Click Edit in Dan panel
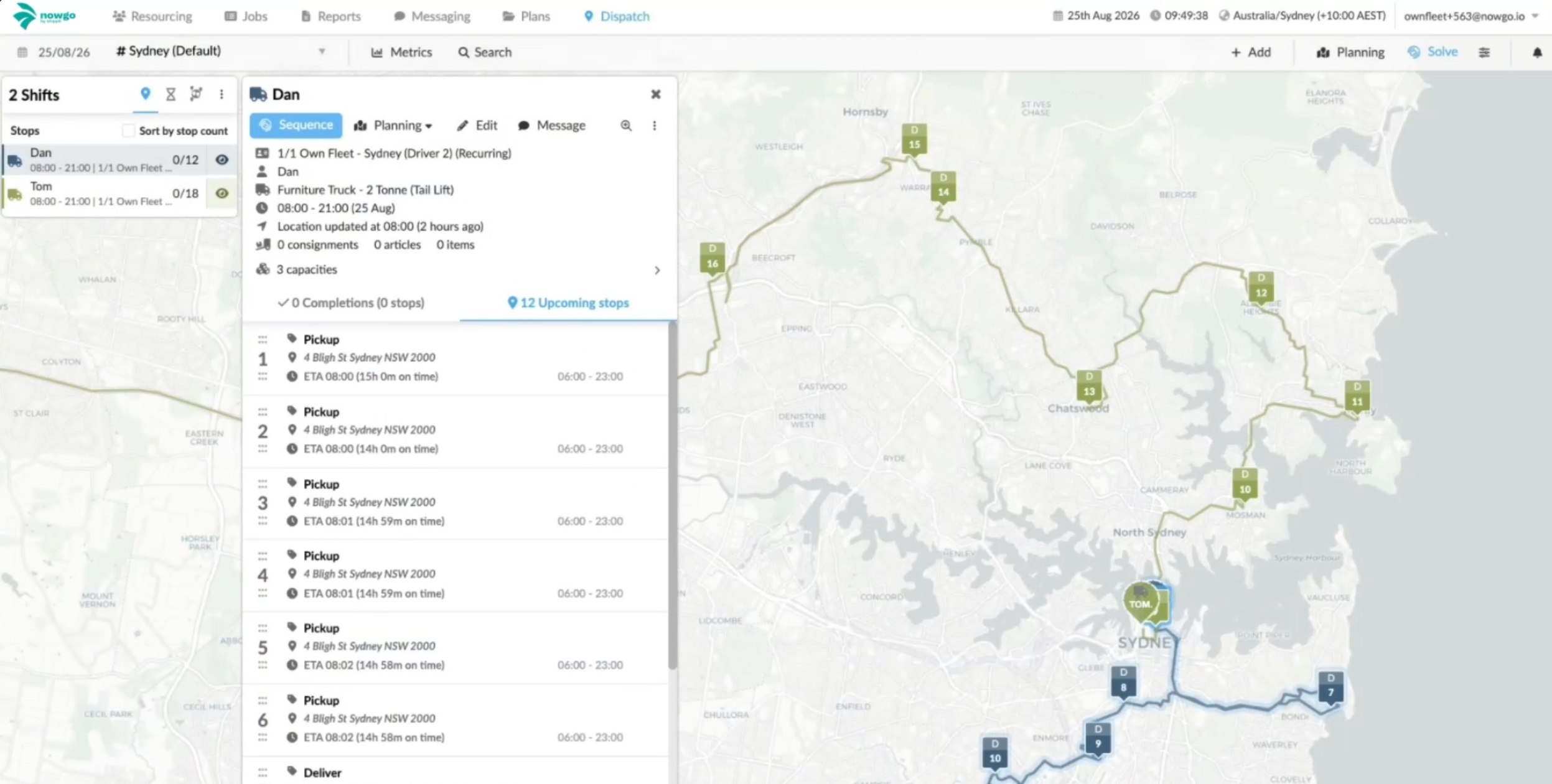 [477, 126]
